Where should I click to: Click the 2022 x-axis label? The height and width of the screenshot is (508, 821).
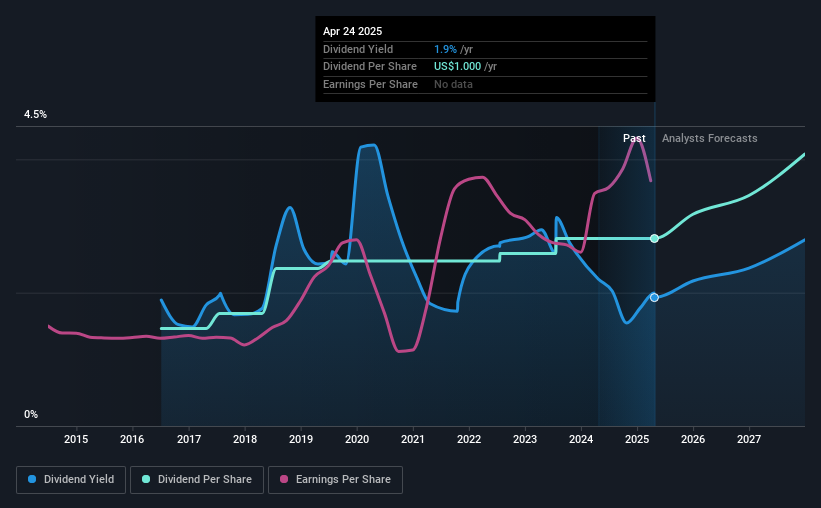pos(469,439)
